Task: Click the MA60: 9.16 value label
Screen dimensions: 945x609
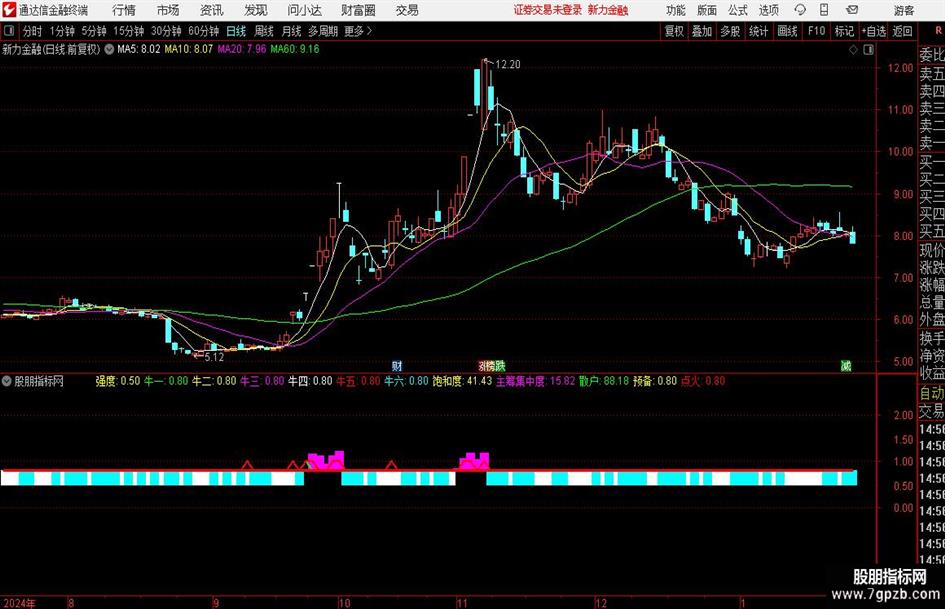Action: click(x=295, y=49)
